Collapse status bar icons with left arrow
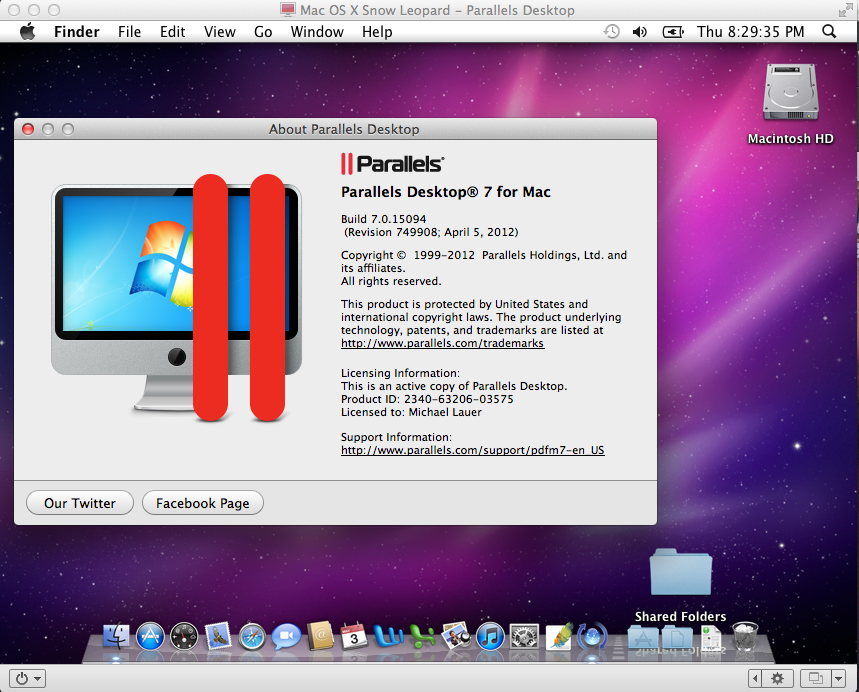The width and height of the screenshot is (859, 692). 755,679
